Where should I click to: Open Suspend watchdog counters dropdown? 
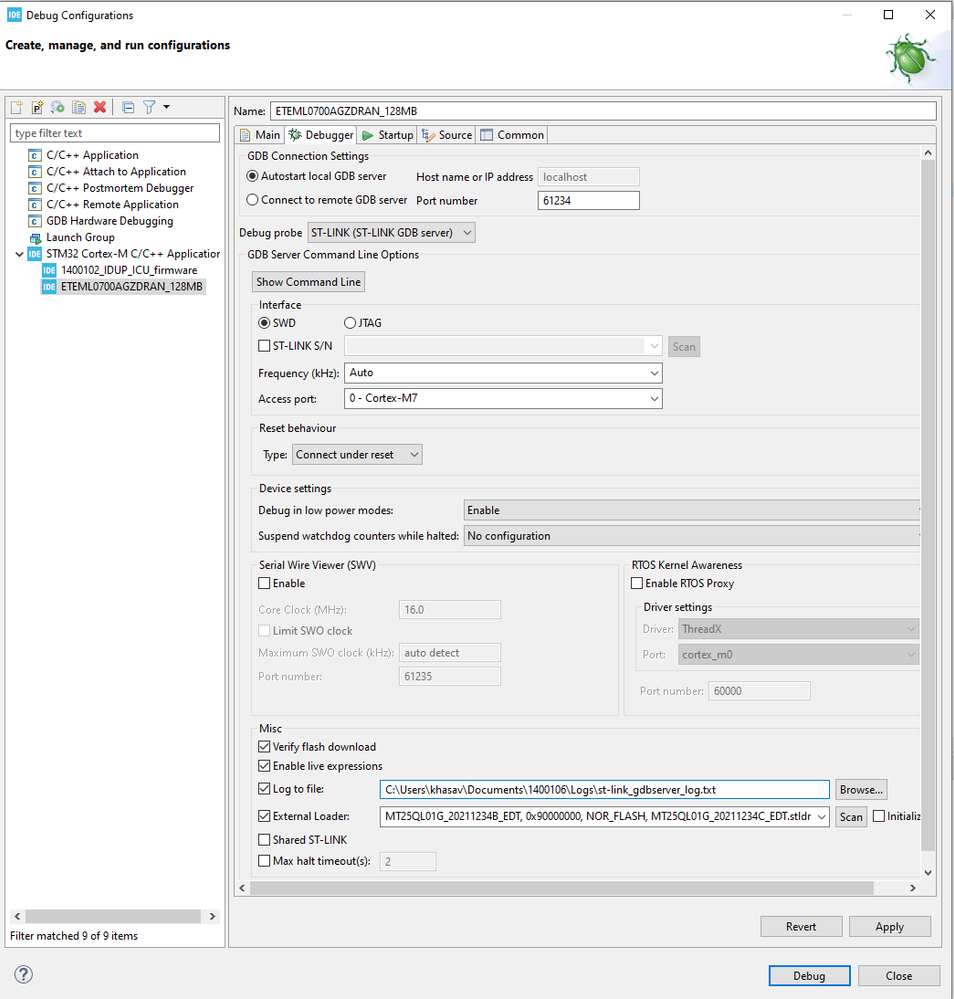coord(692,536)
